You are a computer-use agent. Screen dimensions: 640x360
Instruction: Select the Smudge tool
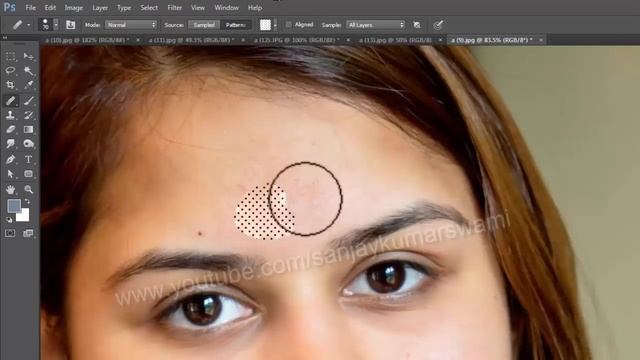pyautogui.click(x=11, y=144)
